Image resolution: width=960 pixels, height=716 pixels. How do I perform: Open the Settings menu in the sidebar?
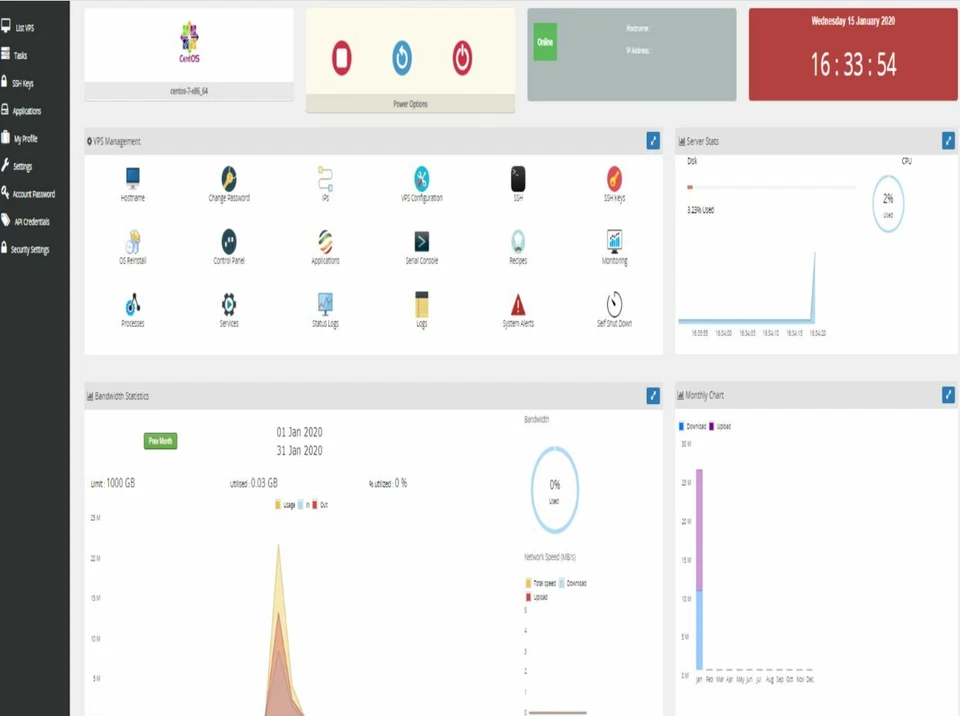(x=25, y=166)
